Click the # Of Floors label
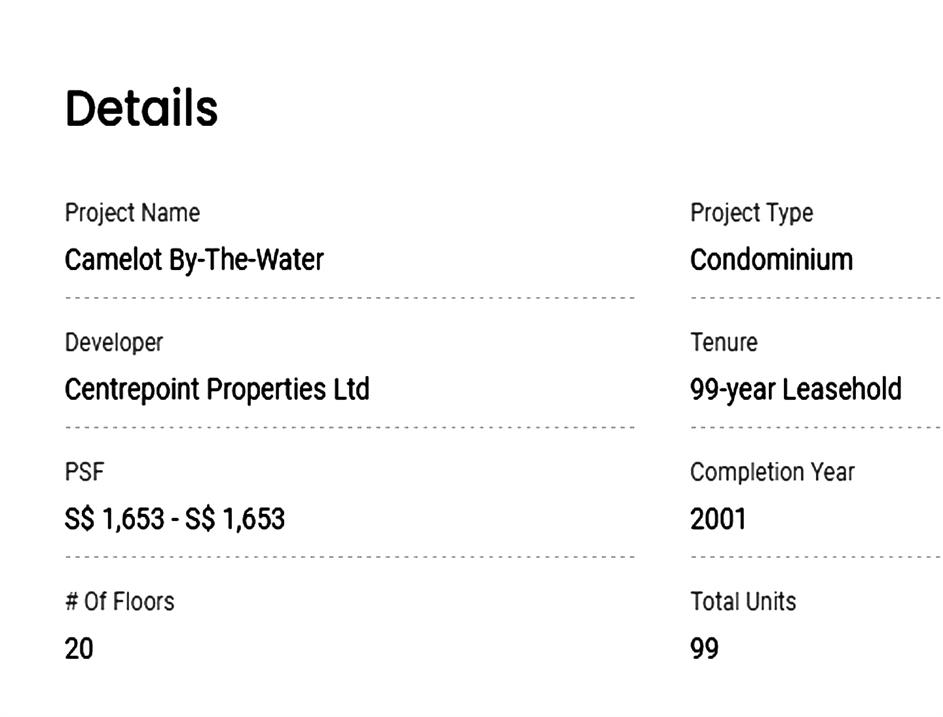The width and height of the screenshot is (943, 717). [x=119, y=602]
